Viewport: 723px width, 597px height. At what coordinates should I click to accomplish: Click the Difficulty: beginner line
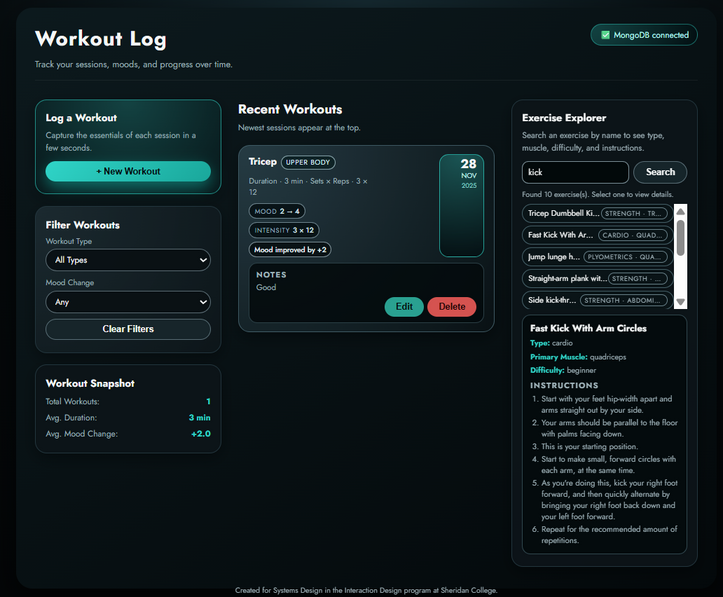[x=563, y=370]
